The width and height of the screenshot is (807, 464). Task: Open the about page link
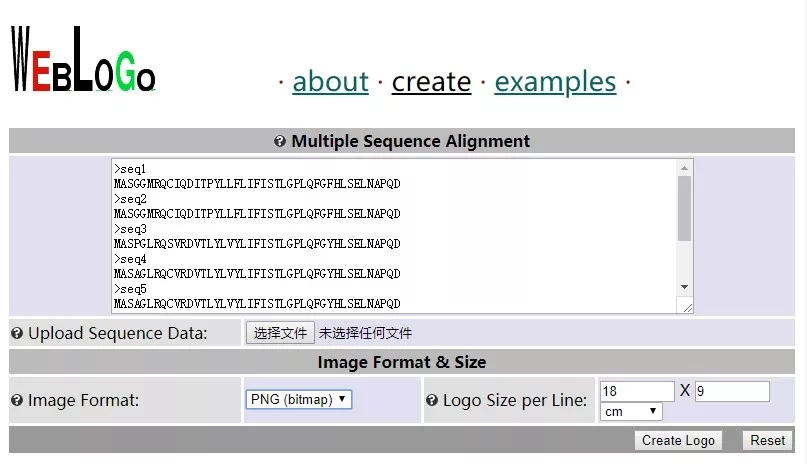[x=330, y=82]
